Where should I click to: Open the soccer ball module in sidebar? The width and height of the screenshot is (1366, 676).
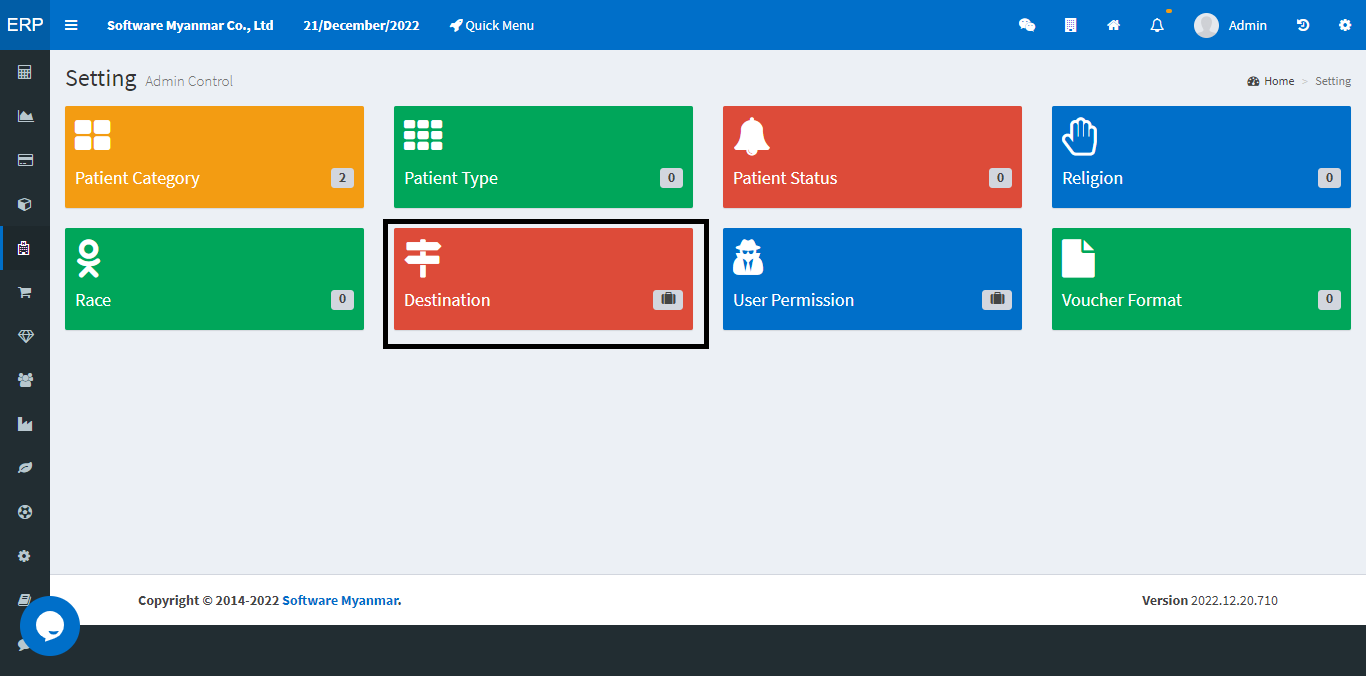(x=25, y=512)
